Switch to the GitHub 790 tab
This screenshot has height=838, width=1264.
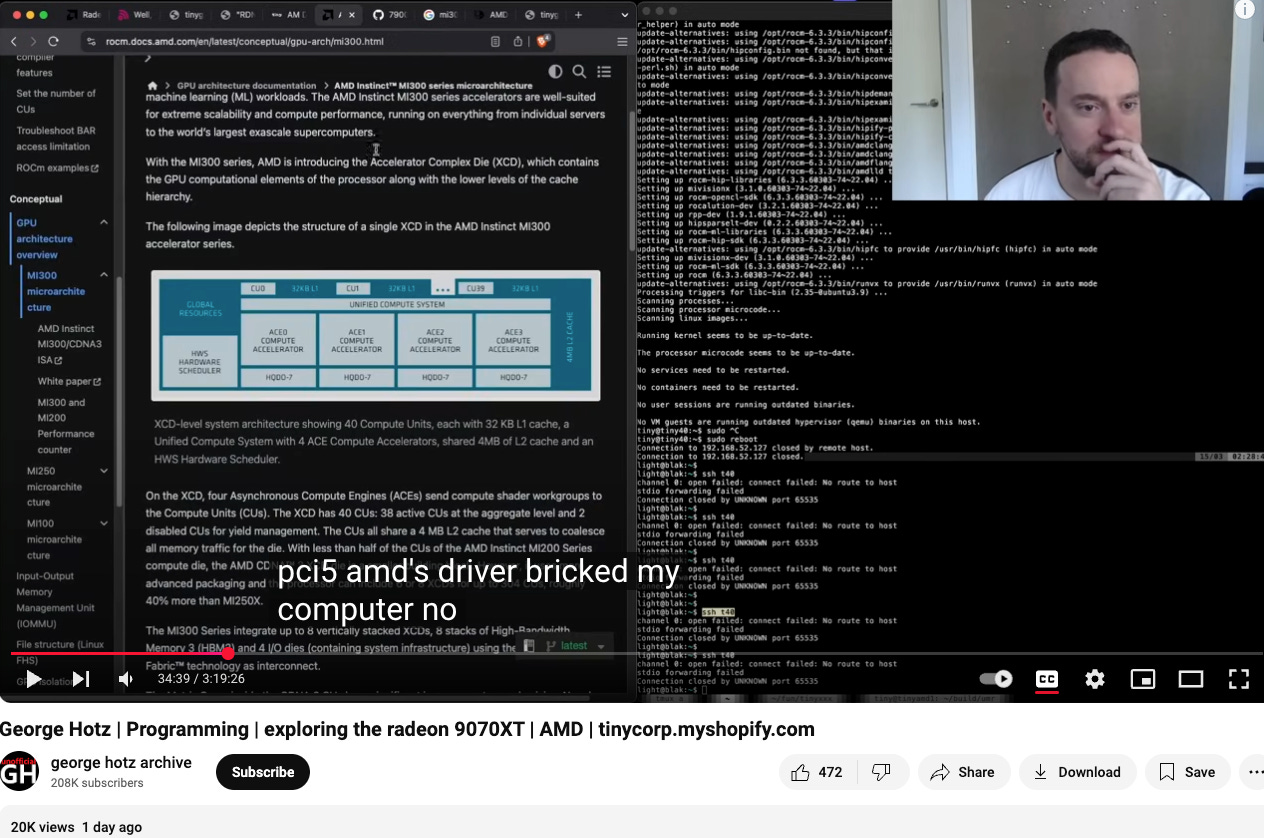[x=390, y=15]
